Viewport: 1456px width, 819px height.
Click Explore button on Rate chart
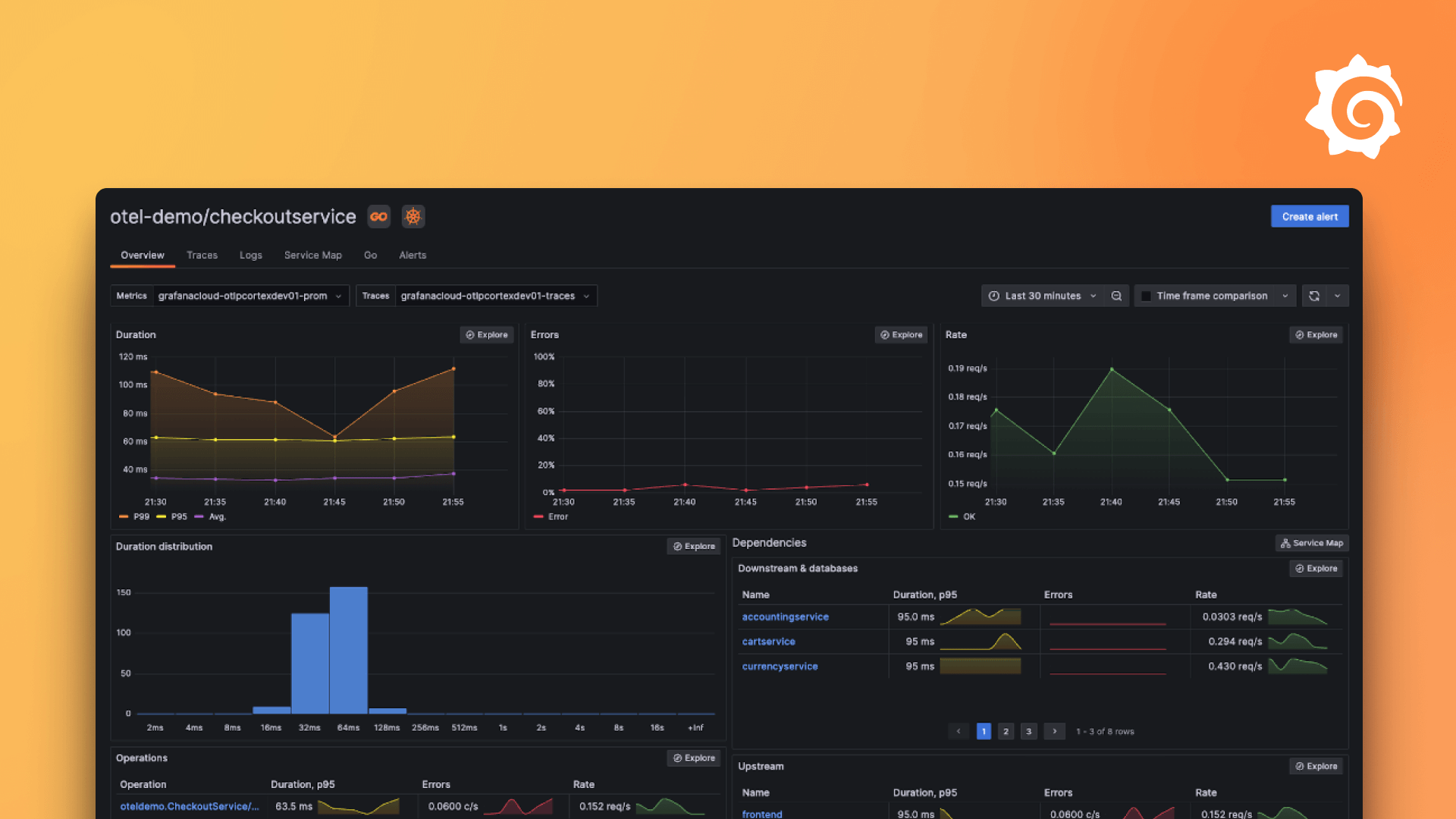(1316, 335)
